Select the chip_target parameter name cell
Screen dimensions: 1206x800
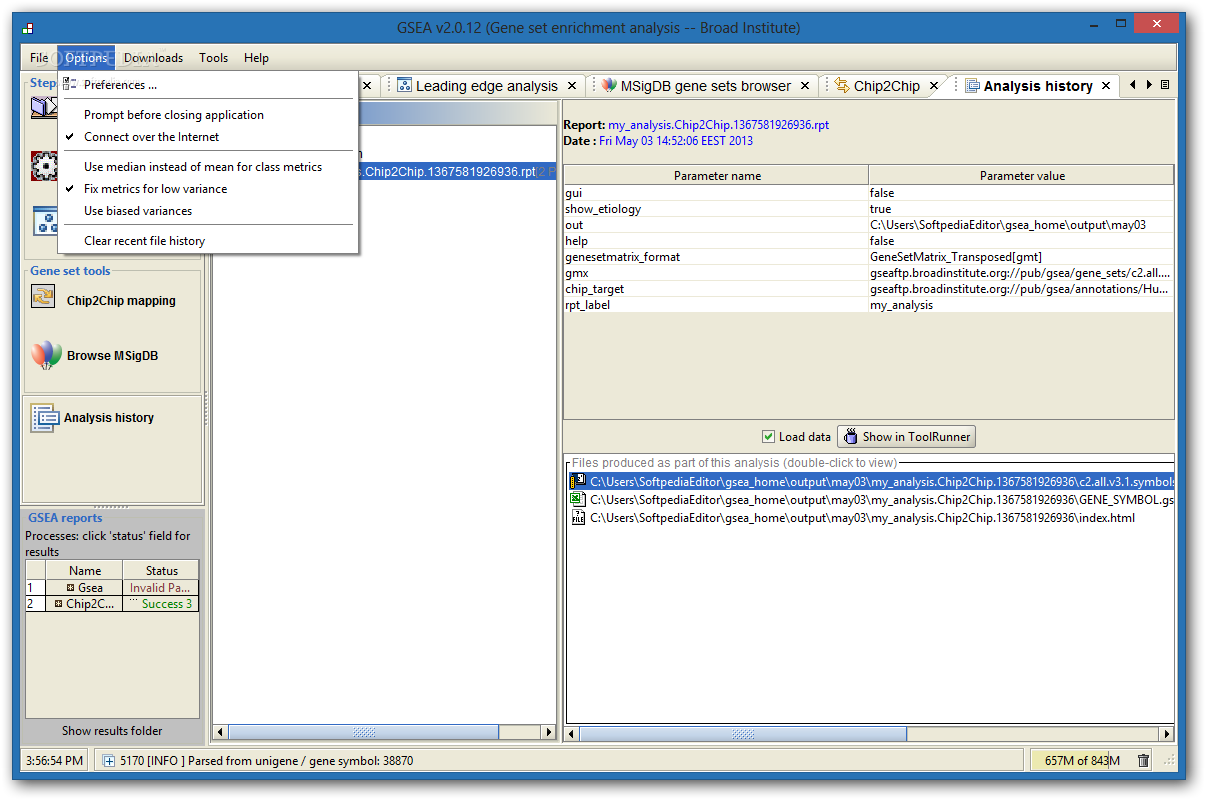coord(716,289)
